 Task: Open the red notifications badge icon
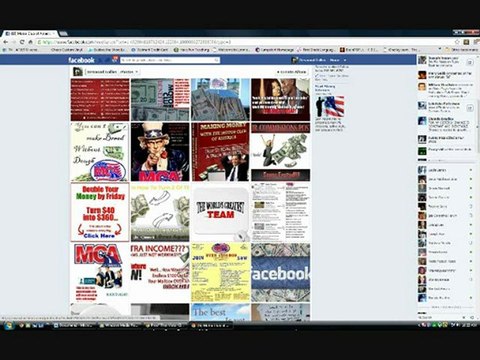point(115,60)
